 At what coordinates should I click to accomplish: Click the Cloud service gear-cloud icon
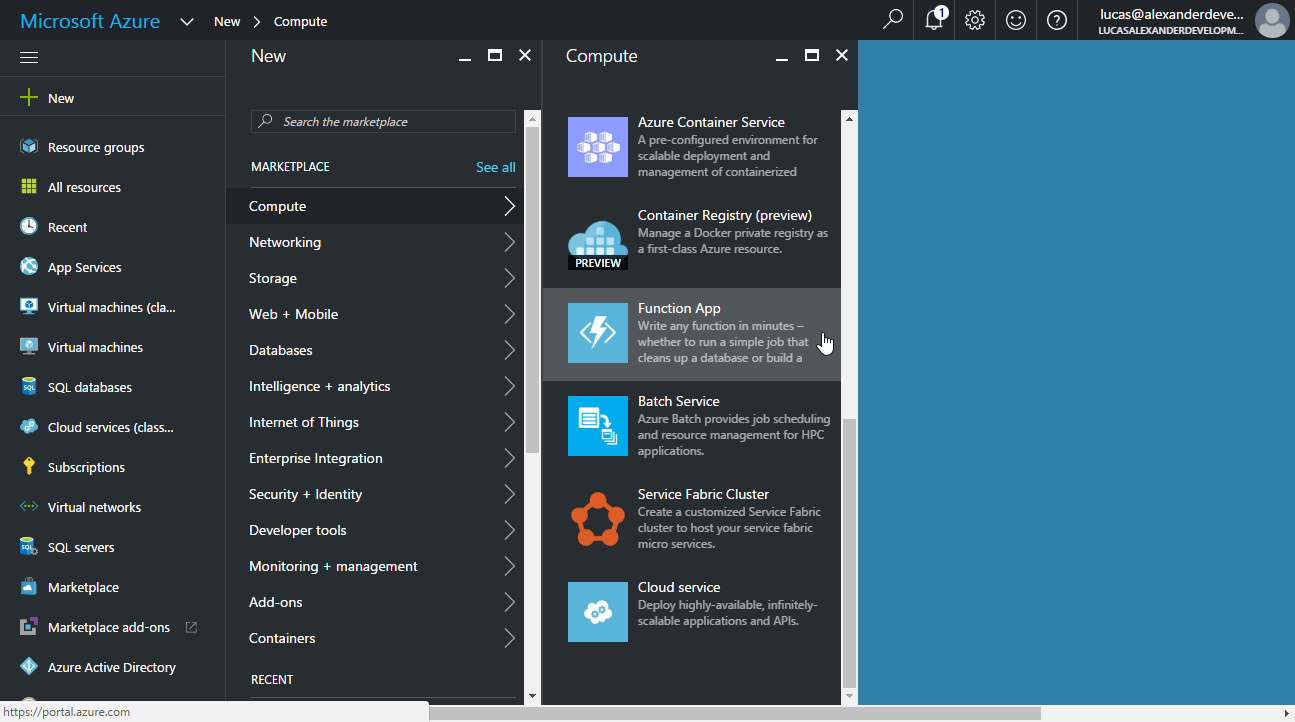click(598, 612)
